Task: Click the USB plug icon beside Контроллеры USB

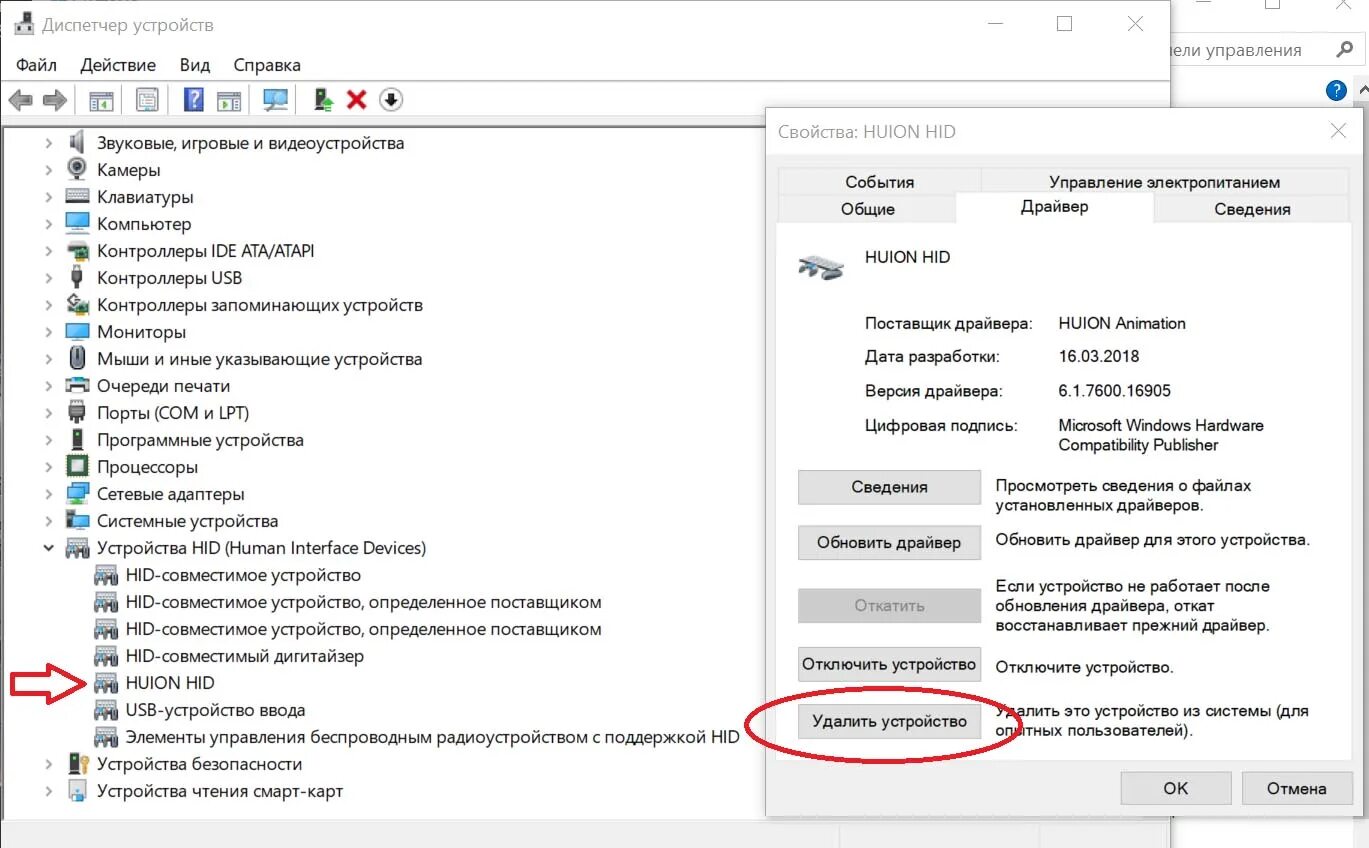Action: (77, 278)
